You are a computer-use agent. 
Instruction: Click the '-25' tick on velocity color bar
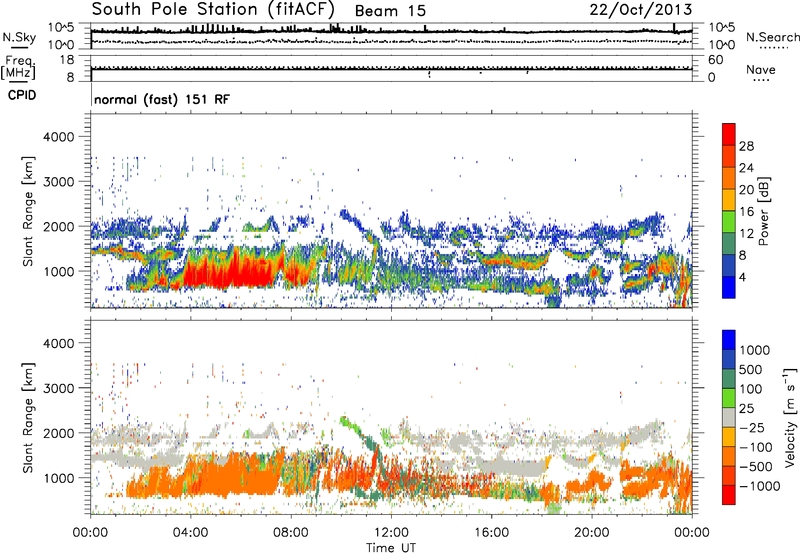pos(753,427)
